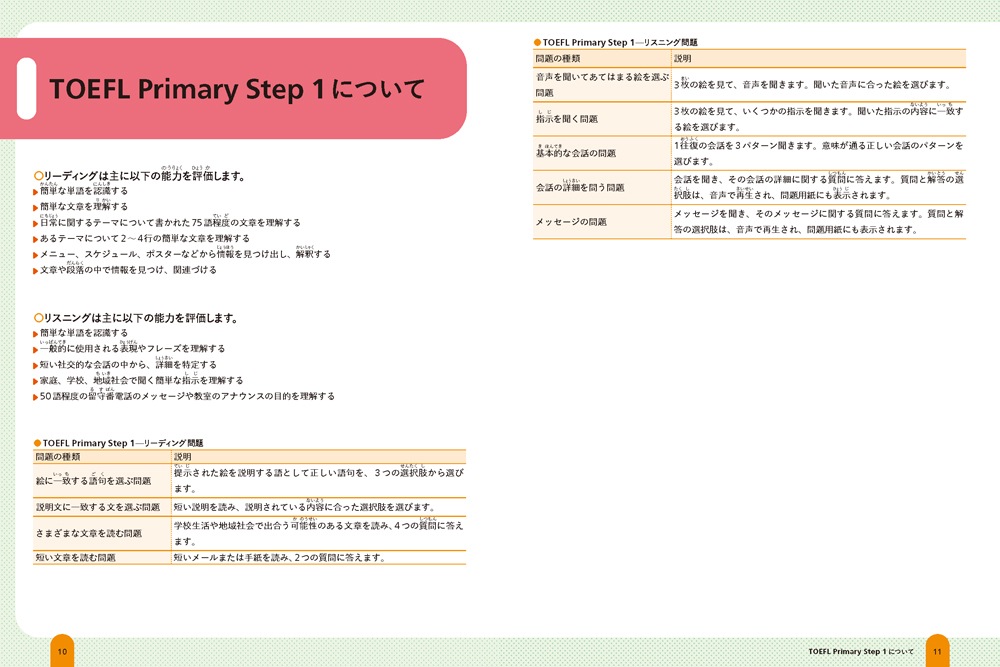Click the 会話の詳細を問う問題 row label
The width and height of the screenshot is (1000, 667).
pyautogui.click(x=580, y=187)
